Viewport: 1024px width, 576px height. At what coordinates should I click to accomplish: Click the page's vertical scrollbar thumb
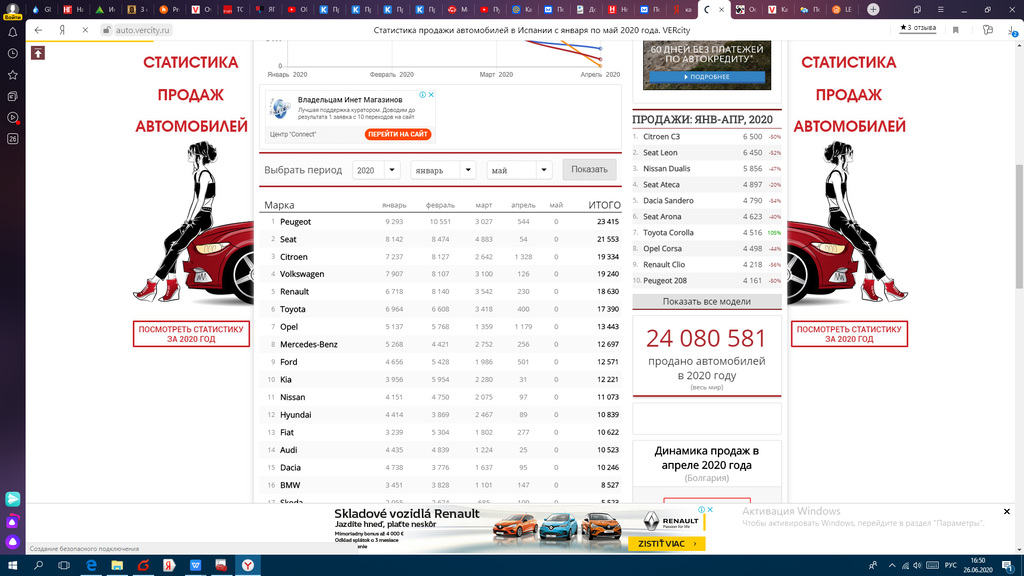[x=1019, y=227]
